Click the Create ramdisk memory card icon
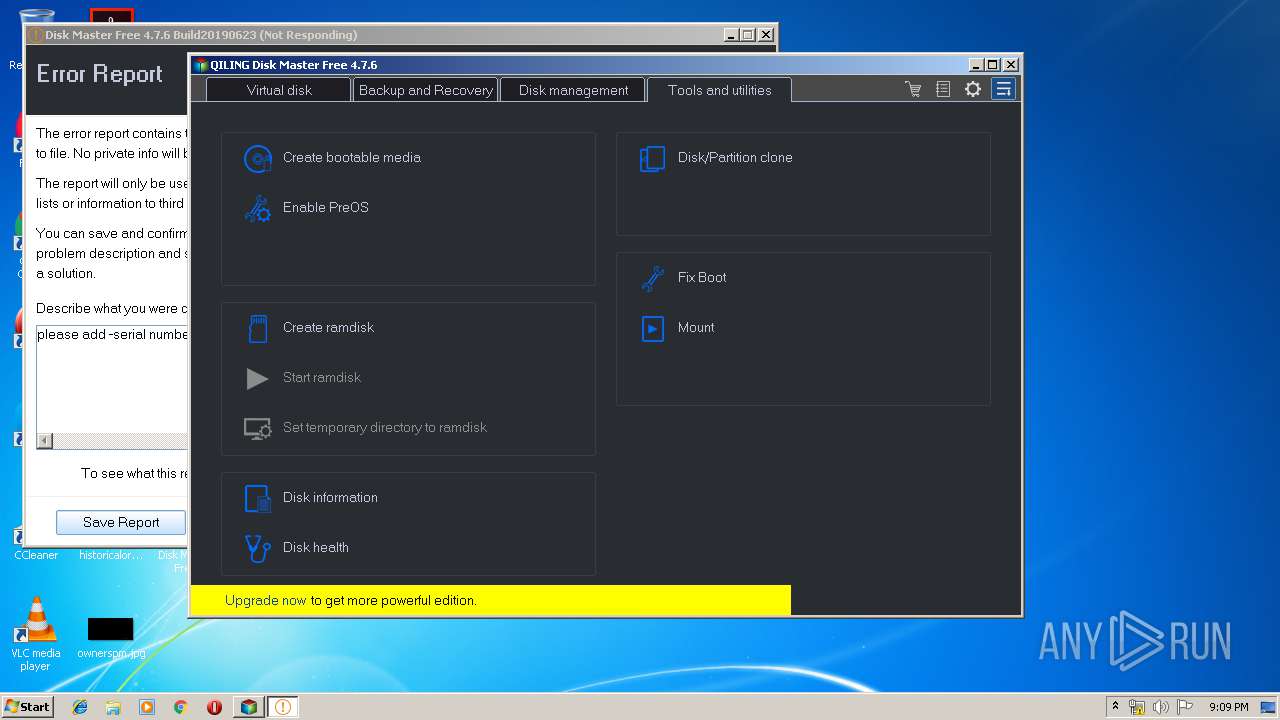 [x=258, y=328]
